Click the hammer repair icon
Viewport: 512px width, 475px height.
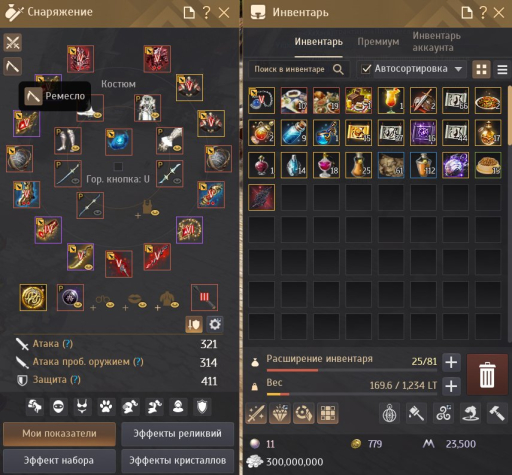(496, 413)
